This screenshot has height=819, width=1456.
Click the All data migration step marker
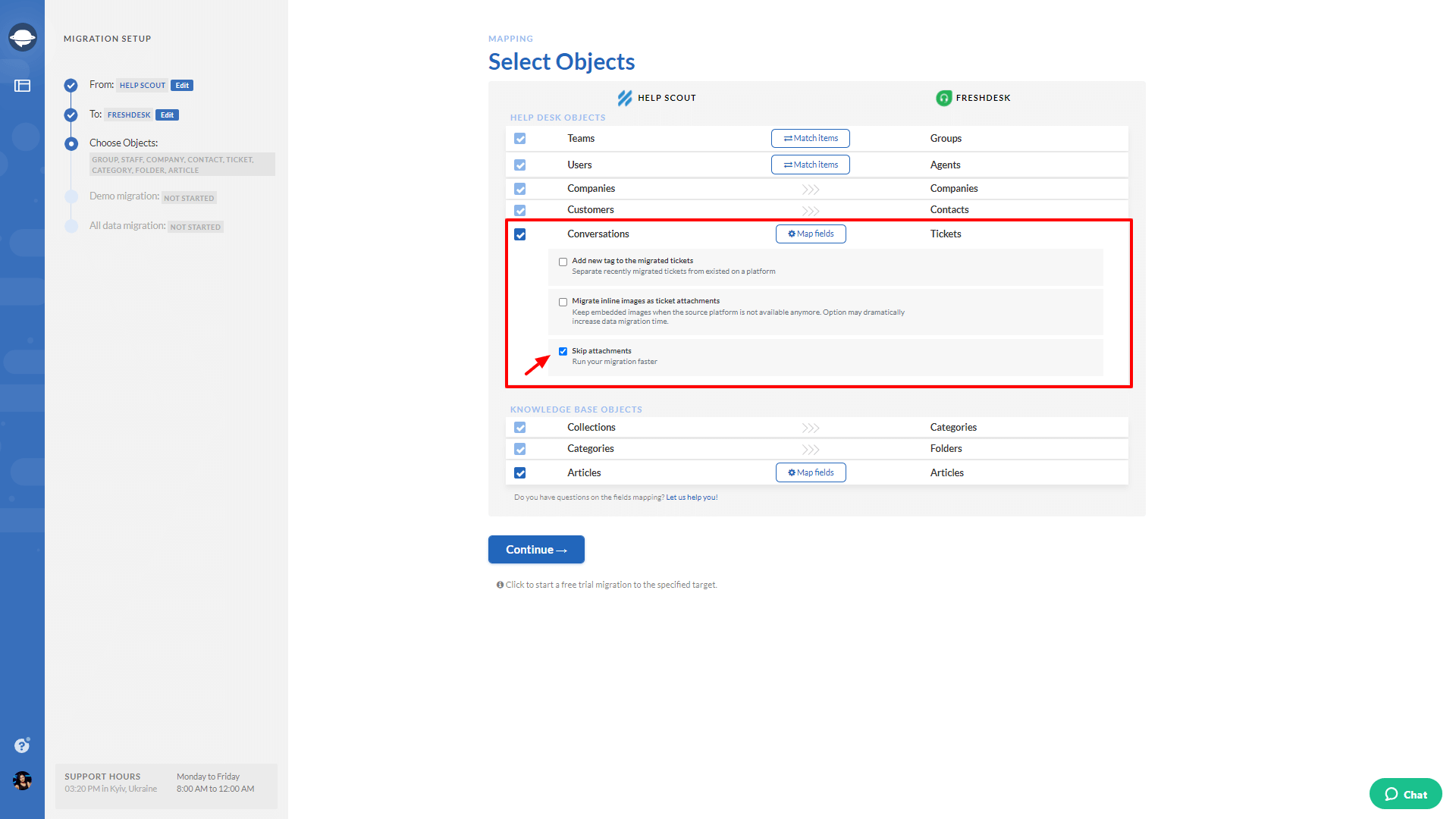[71, 226]
